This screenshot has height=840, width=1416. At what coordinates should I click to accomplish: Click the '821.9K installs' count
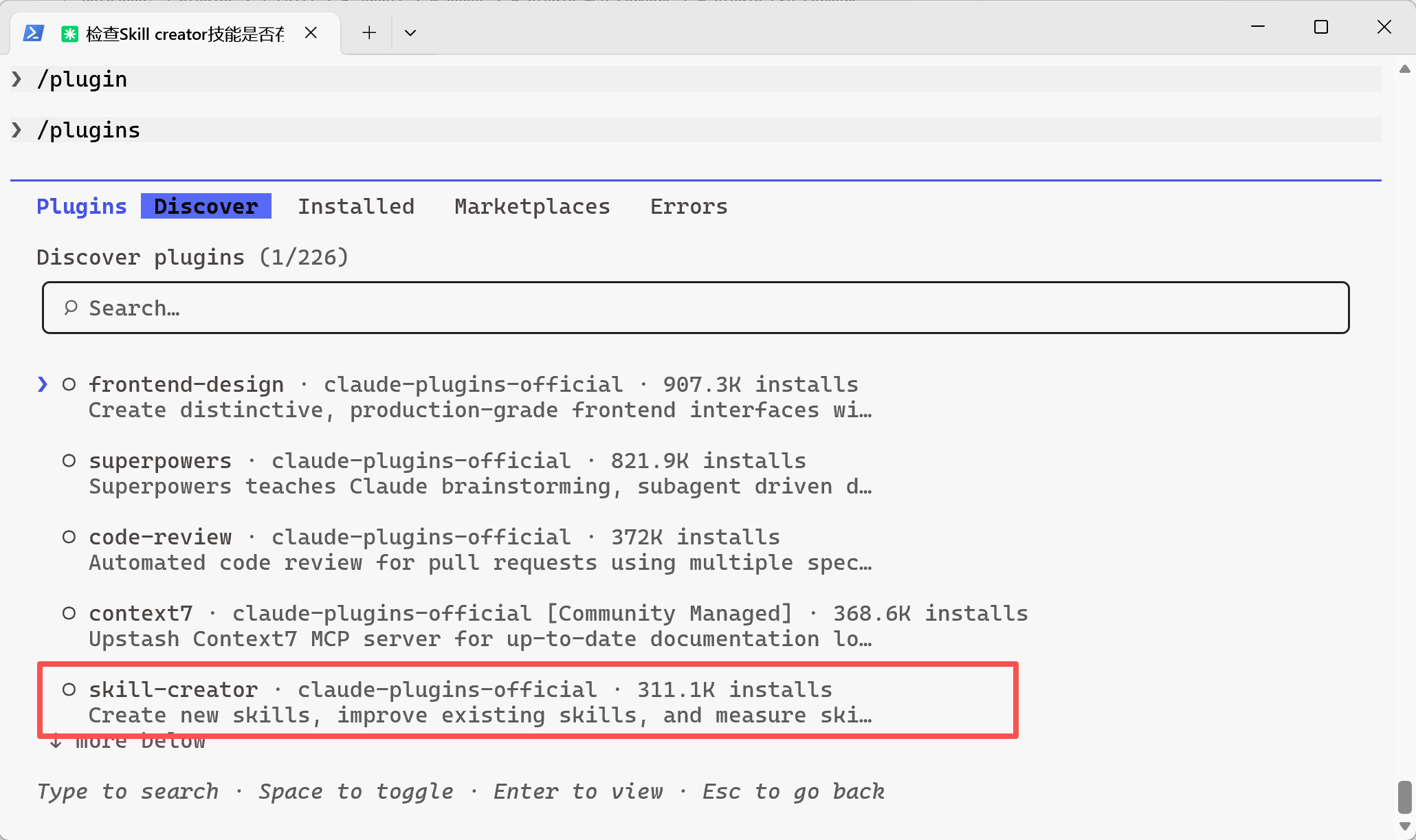click(x=709, y=461)
